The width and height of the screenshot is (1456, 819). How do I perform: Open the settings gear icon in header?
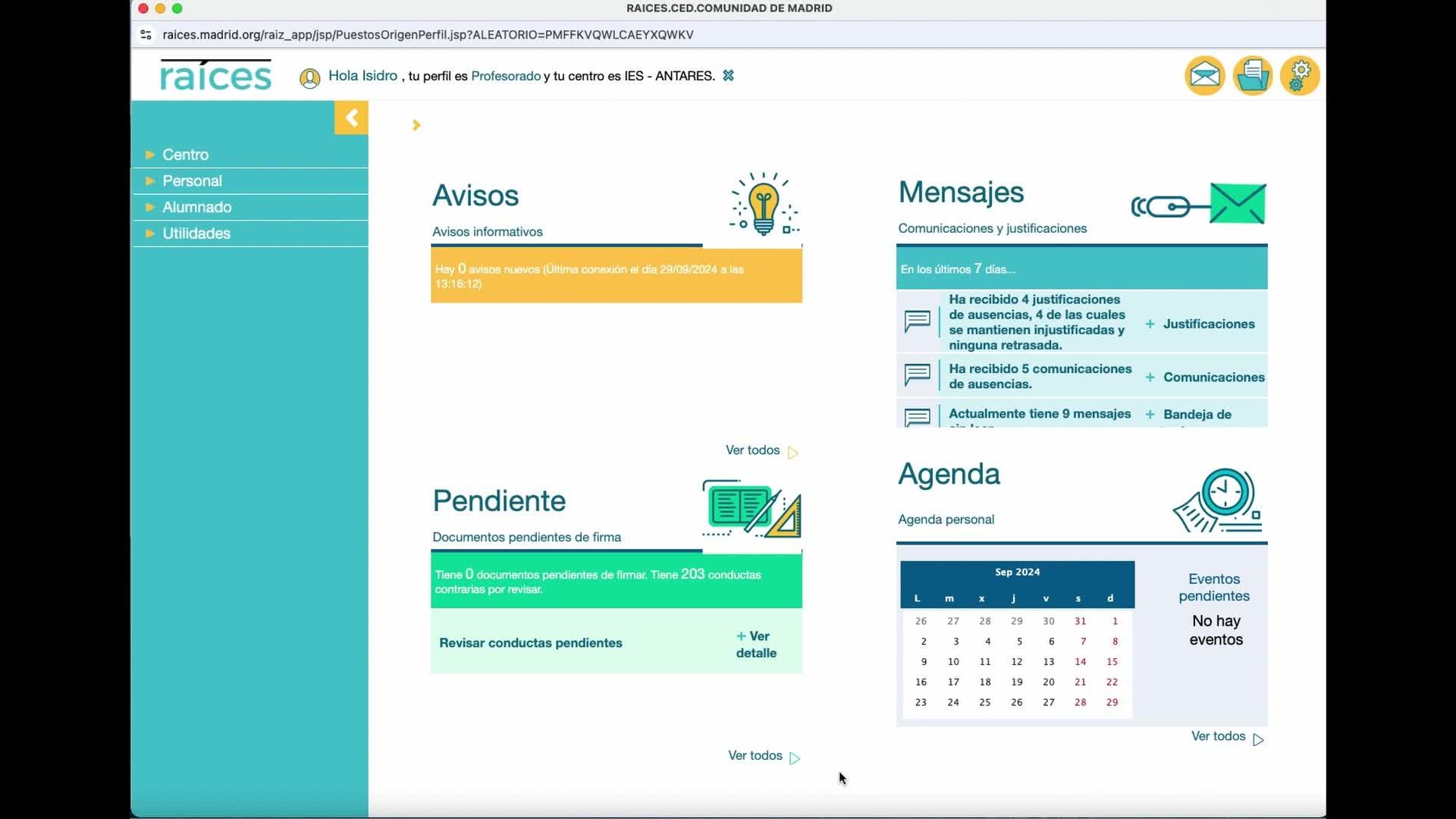click(1300, 76)
